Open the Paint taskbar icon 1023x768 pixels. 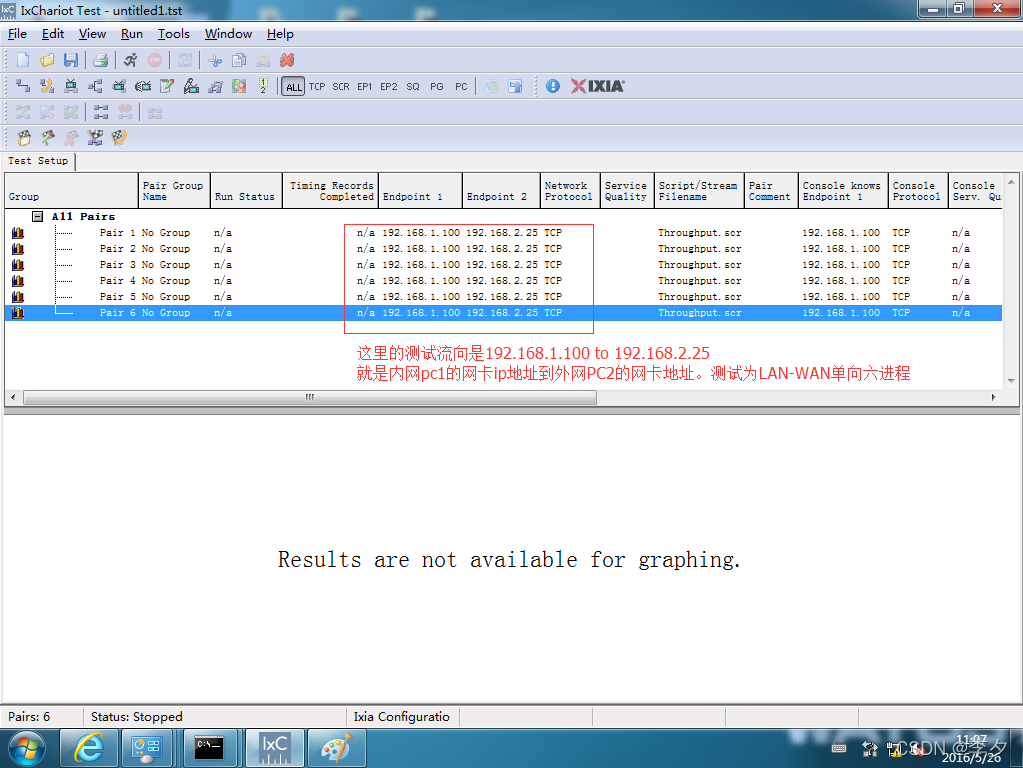337,748
